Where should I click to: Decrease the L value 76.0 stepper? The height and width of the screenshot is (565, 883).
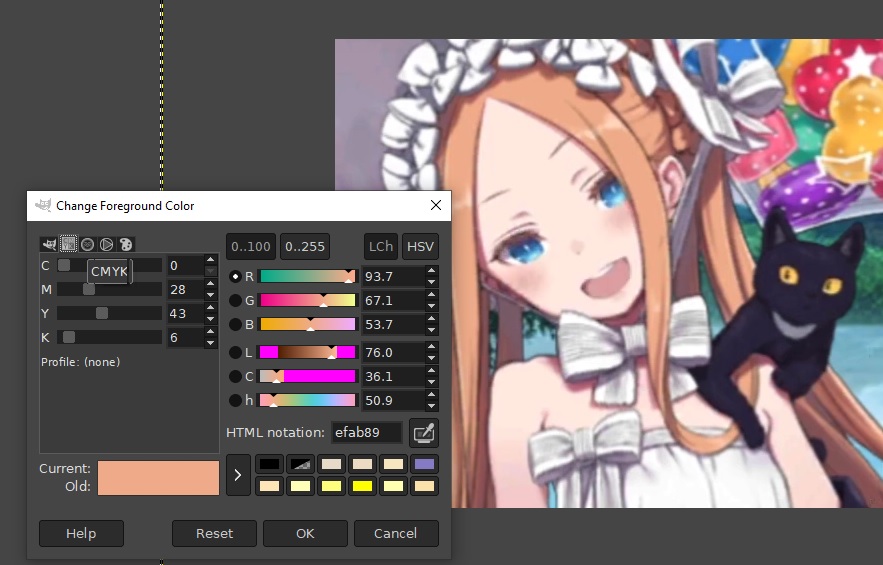[x=431, y=358]
